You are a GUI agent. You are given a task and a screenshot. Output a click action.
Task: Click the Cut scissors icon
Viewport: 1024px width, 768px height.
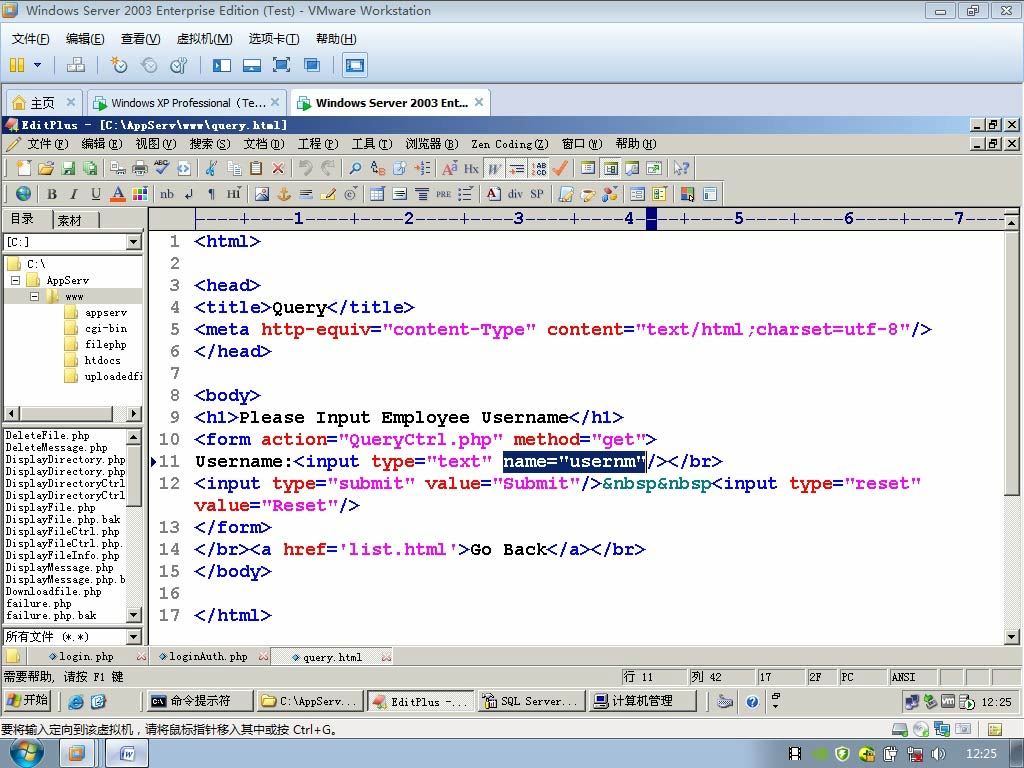point(210,168)
